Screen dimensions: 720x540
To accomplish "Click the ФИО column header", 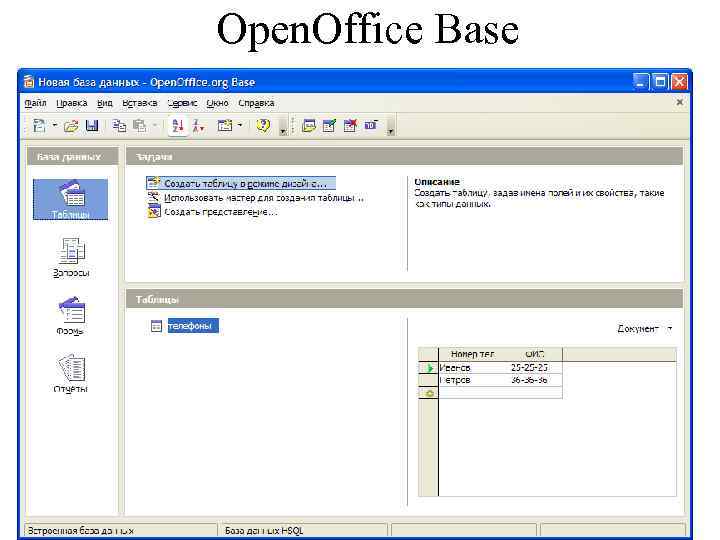I will (x=534, y=354).
